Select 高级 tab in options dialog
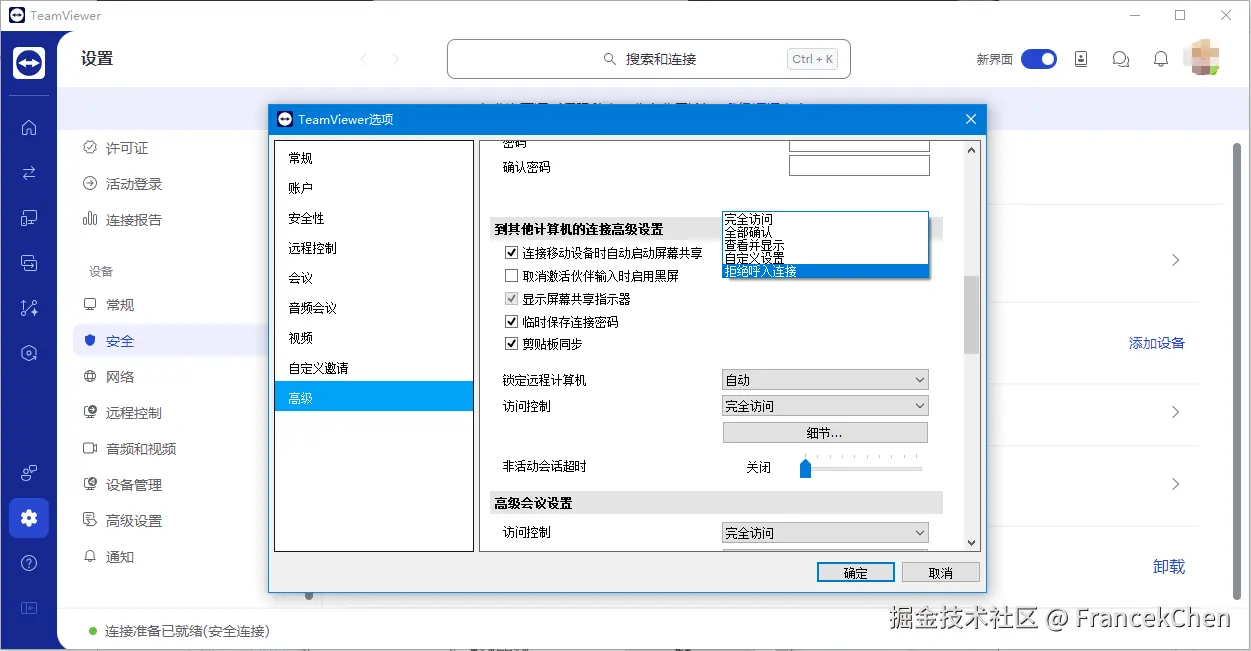1251x651 pixels. (x=373, y=398)
